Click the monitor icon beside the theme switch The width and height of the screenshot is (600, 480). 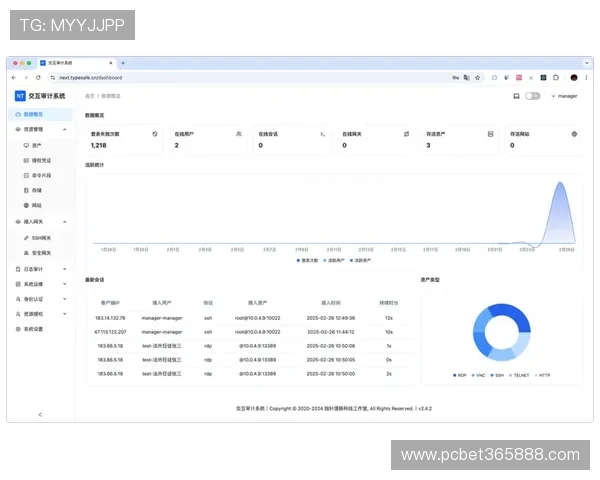pyautogui.click(x=516, y=96)
